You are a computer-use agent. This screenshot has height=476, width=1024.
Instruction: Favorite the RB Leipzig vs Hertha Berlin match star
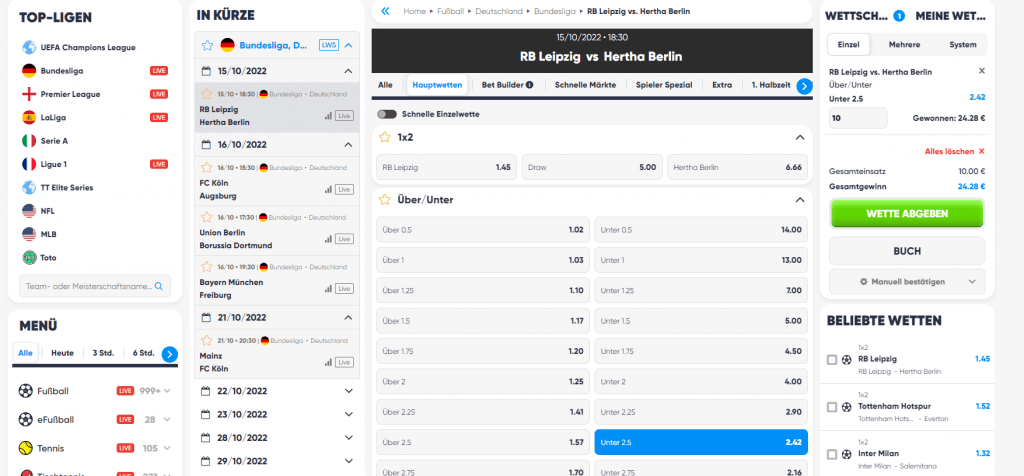click(x=206, y=94)
